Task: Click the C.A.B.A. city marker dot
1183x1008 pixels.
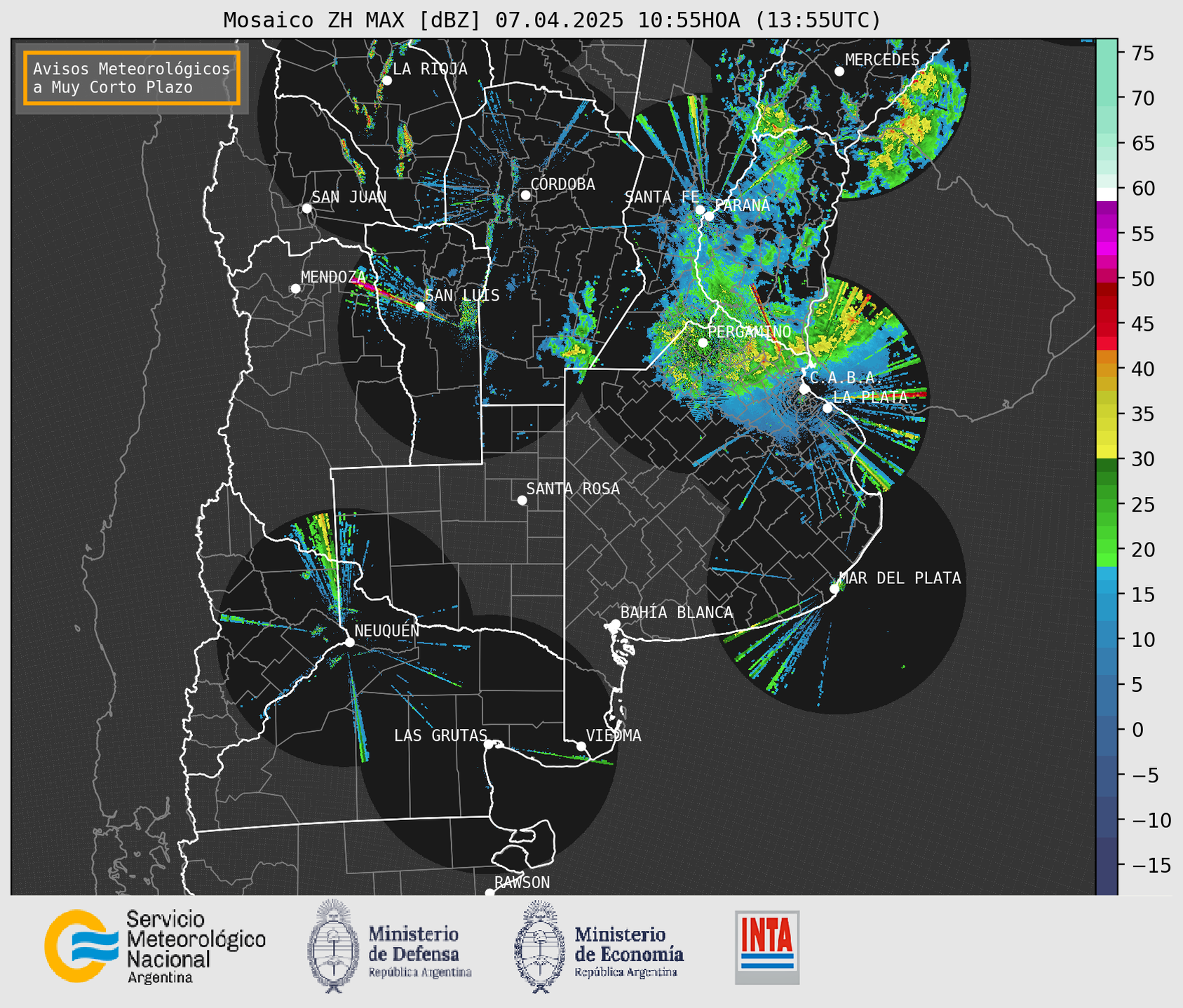Action: pos(804,389)
